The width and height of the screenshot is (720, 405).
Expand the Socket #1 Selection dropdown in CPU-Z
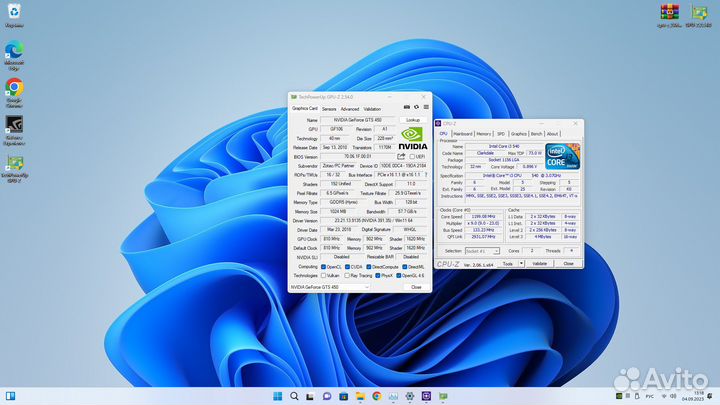pos(482,251)
